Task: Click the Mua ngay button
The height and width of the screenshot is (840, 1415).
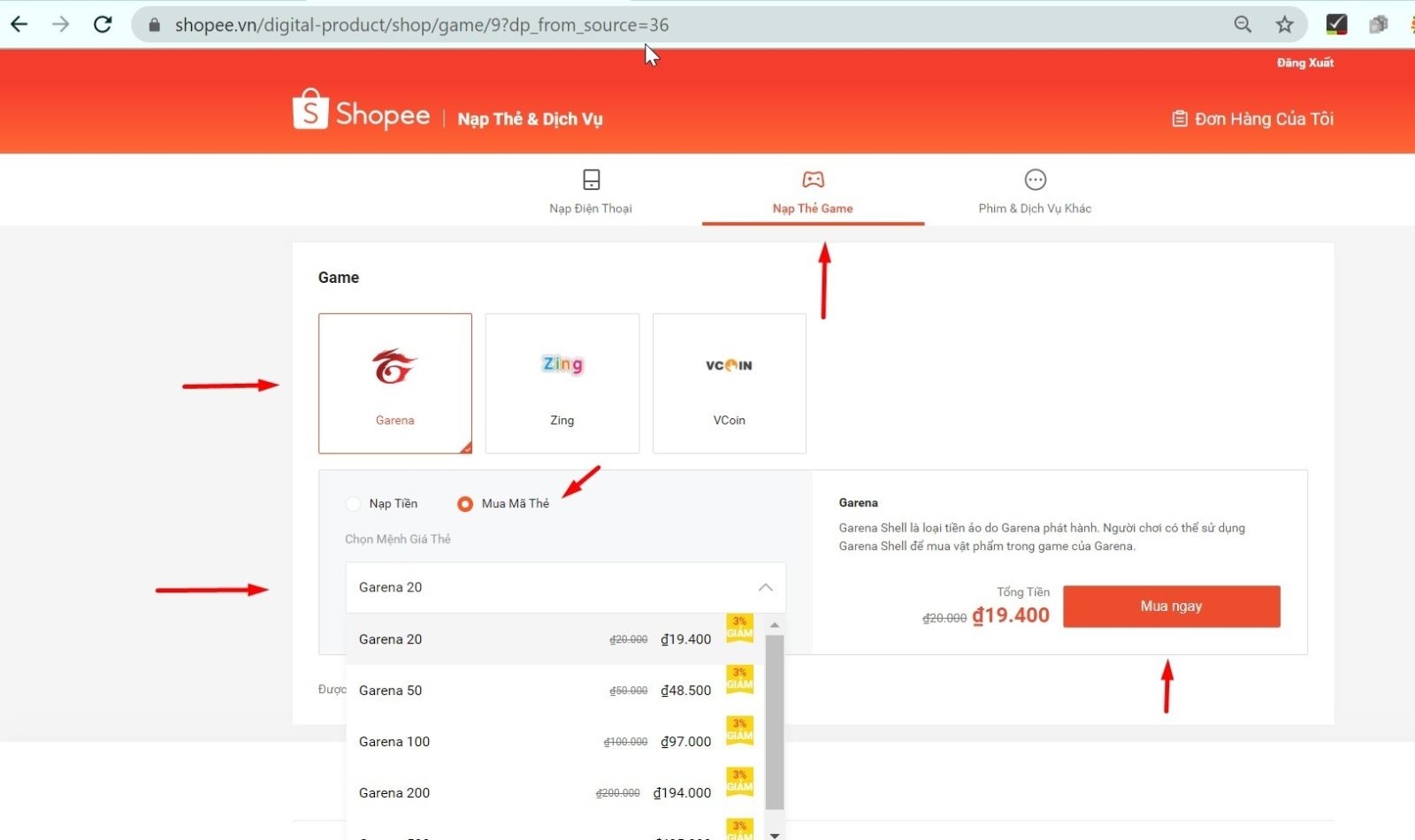Action: pos(1171,607)
